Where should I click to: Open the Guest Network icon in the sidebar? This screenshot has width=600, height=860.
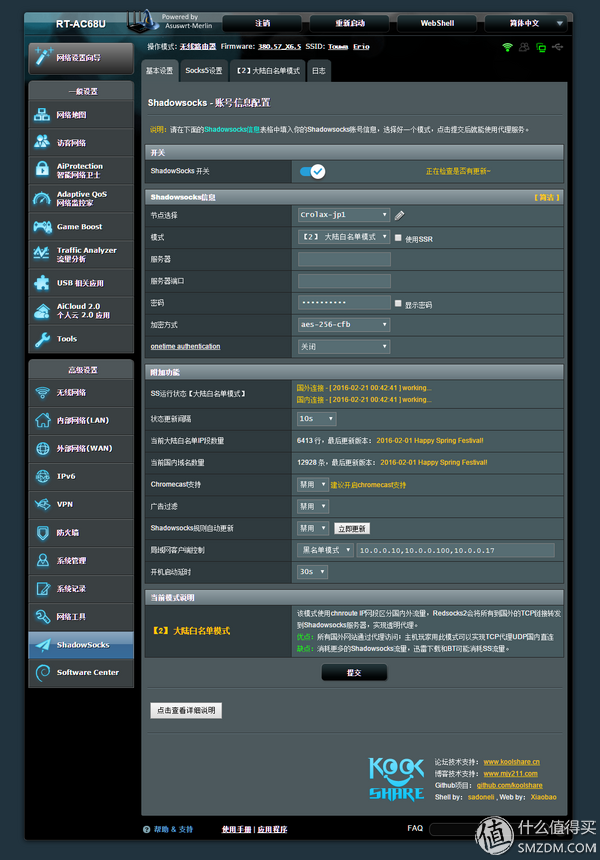42,142
